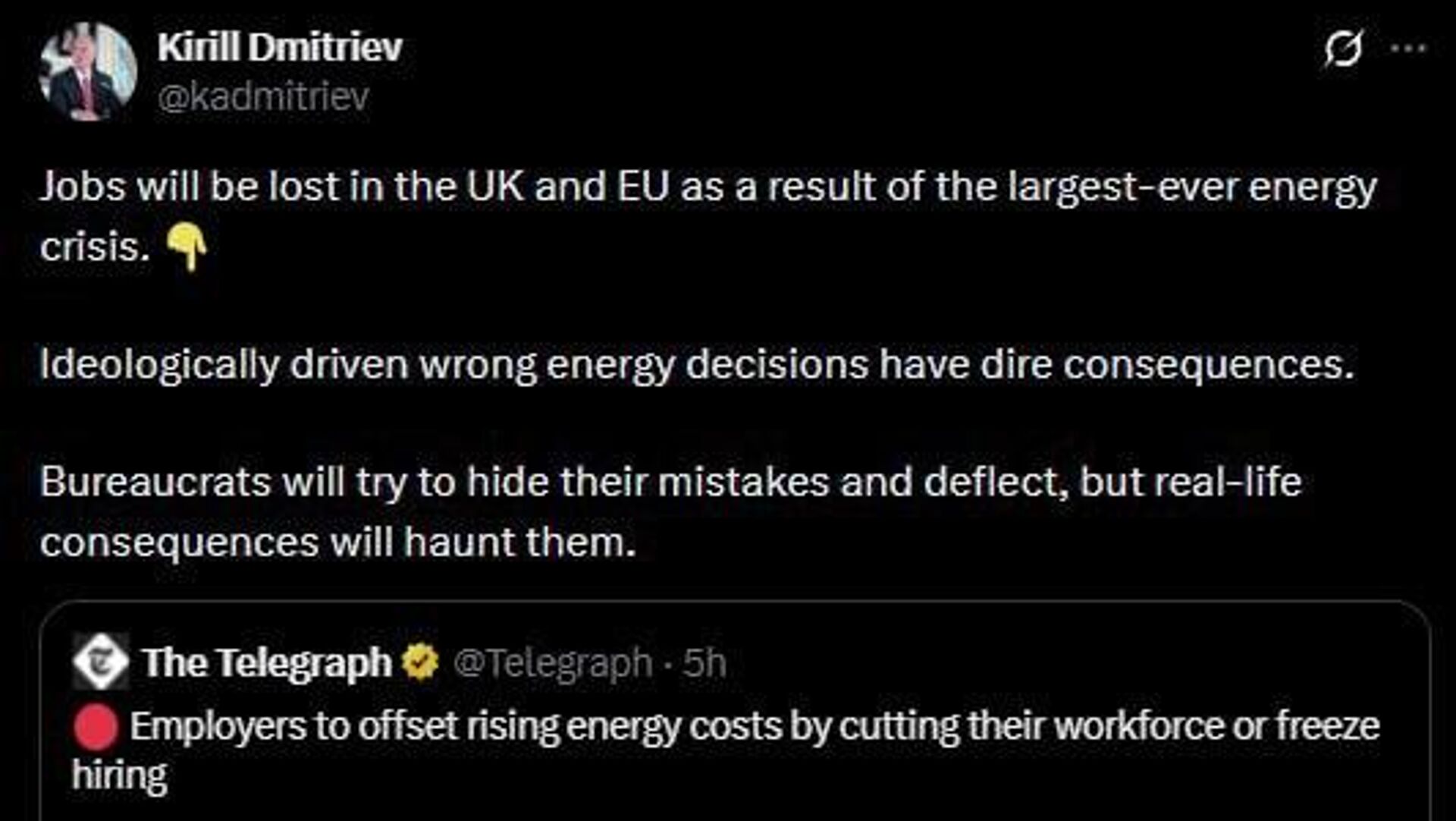
Task: Open the Grok icon on the post
Action: coord(1344,49)
